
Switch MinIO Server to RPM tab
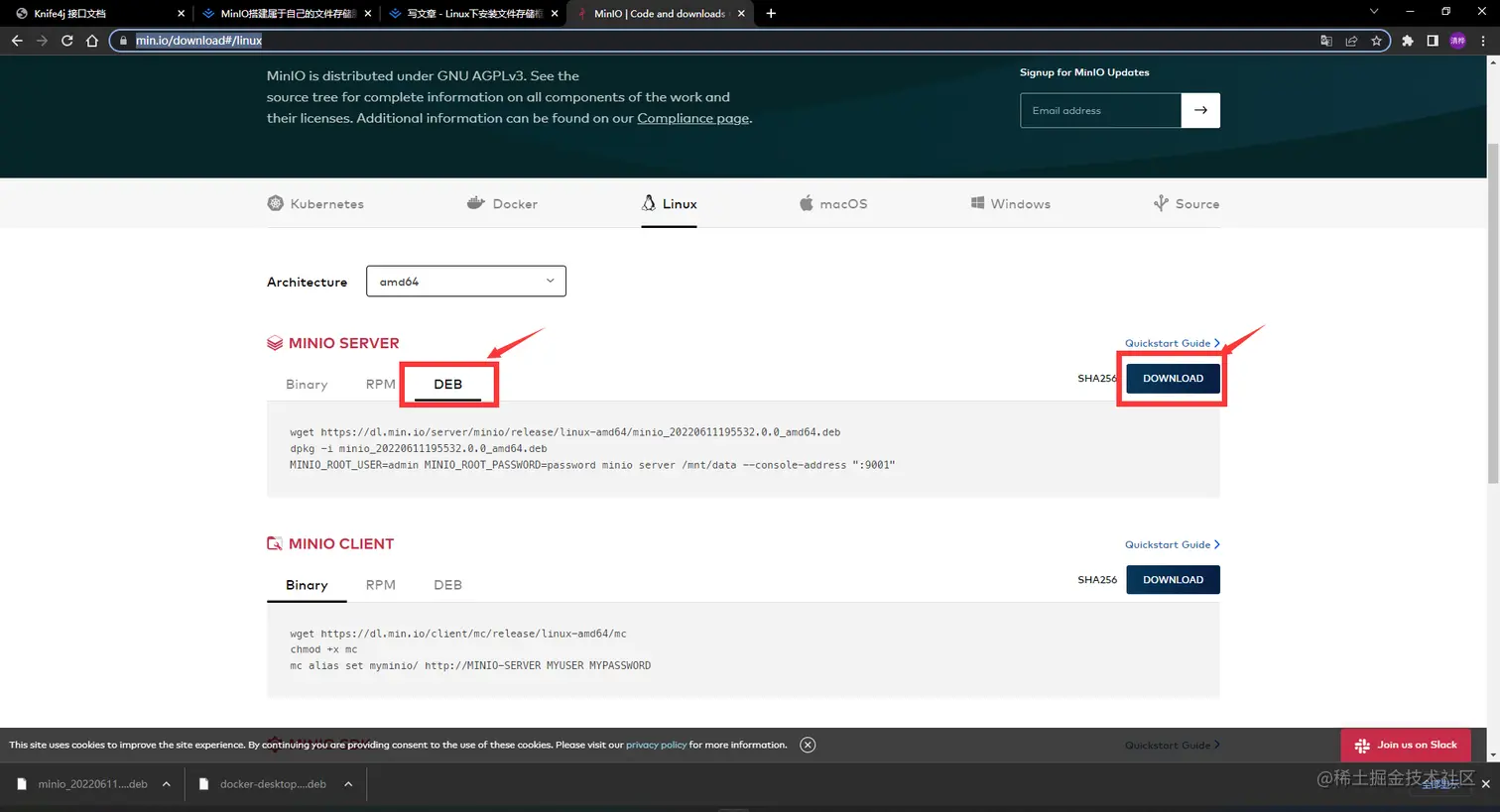click(381, 384)
